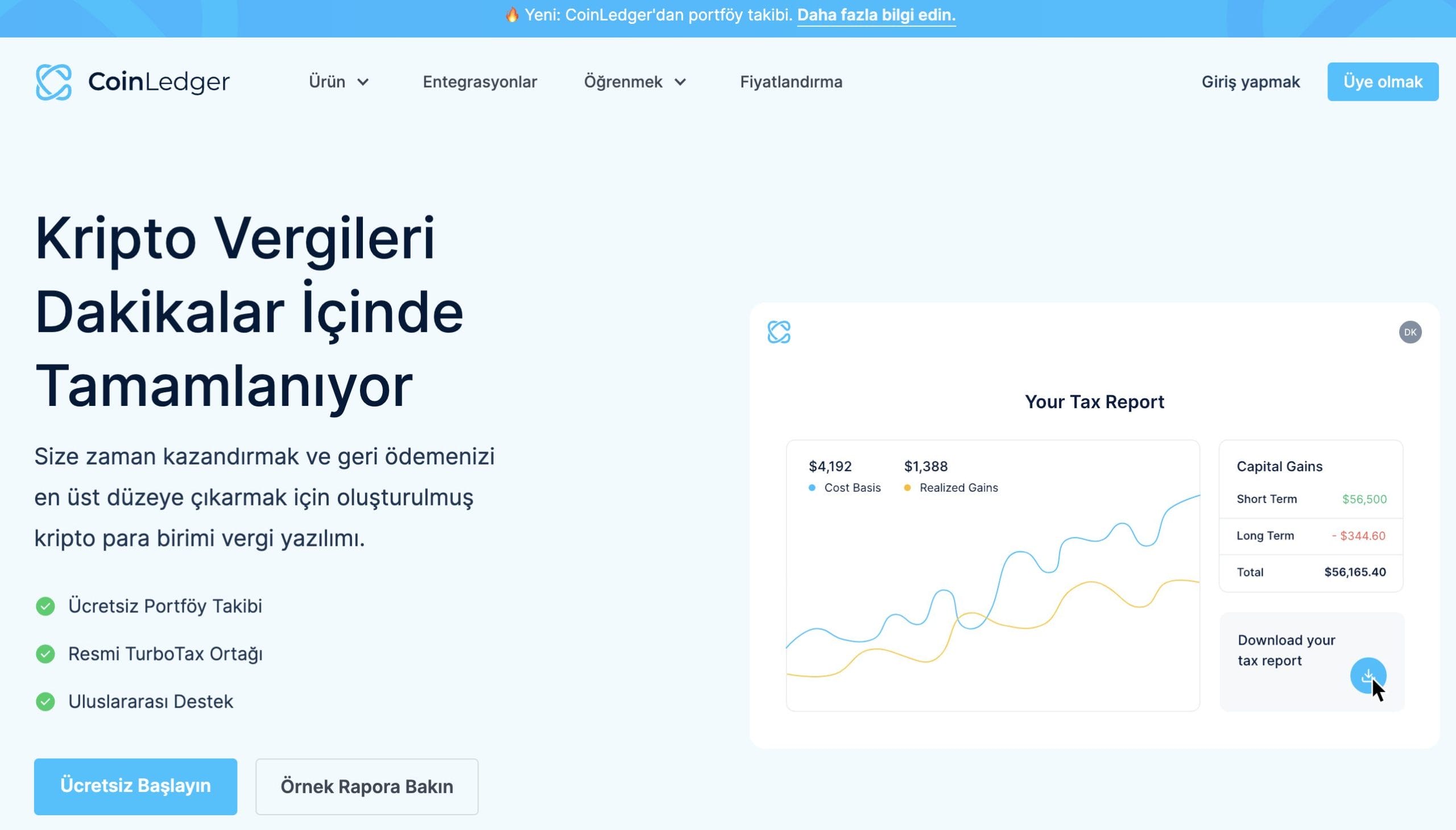The height and width of the screenshot is (830, 1456).
Task: Select Entegrasyonlar in the navigation
Action: point(479,81)
